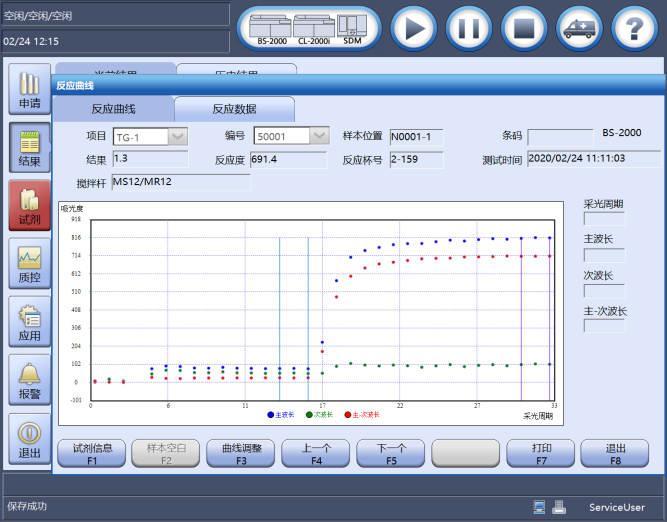Viewport: 667px width, 522px height.
Task: Click the 试剂信息 F1 button
Action: [x=92, y=454]
